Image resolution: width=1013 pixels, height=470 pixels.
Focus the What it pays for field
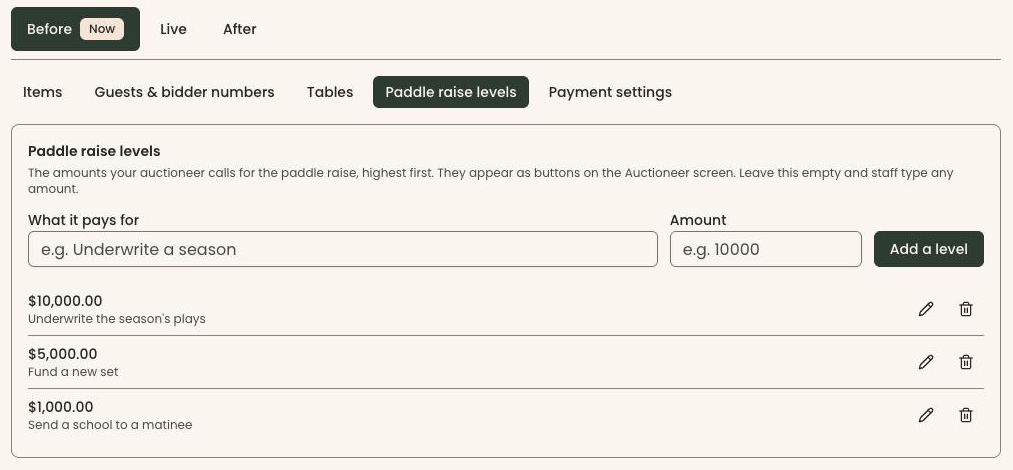(343, 249)
